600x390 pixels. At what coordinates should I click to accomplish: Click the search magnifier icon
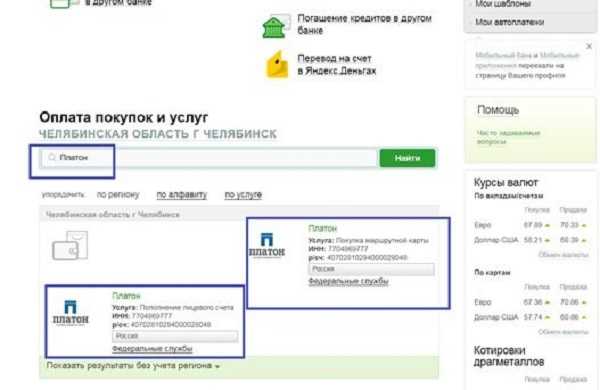click(x=52, y=157)
